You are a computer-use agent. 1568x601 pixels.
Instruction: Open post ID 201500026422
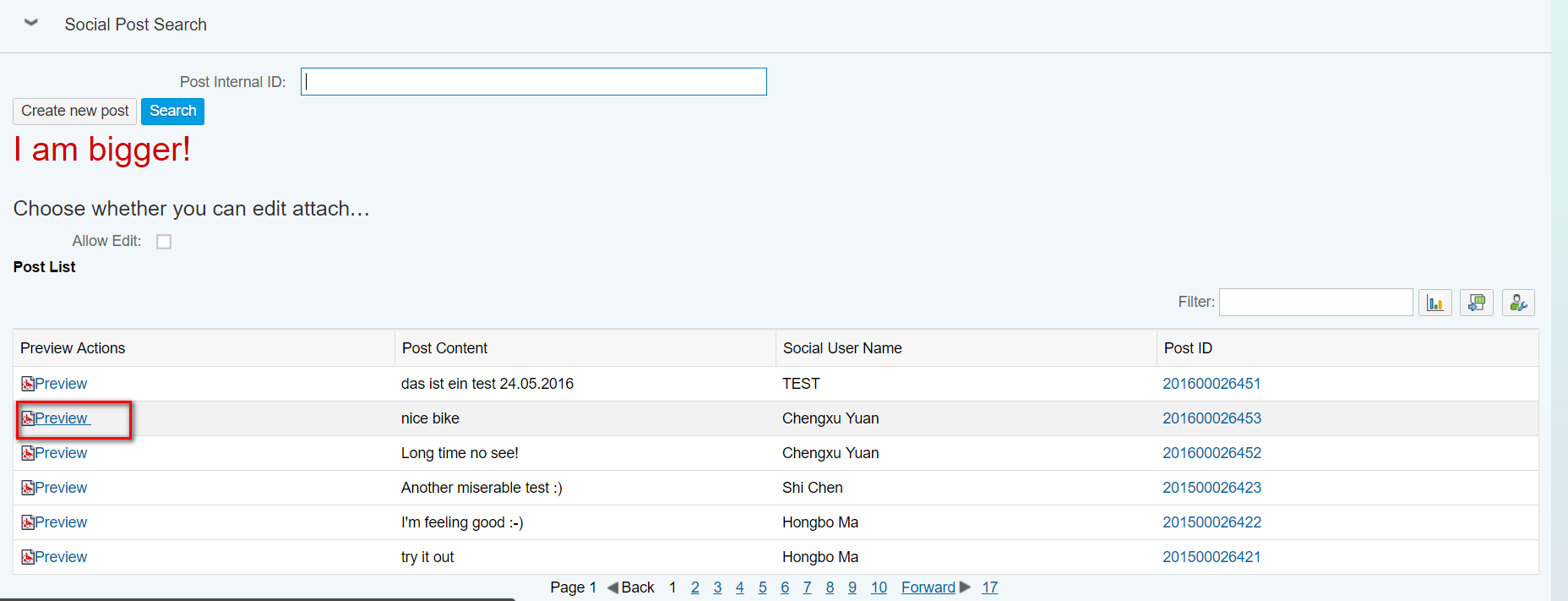1211,522
